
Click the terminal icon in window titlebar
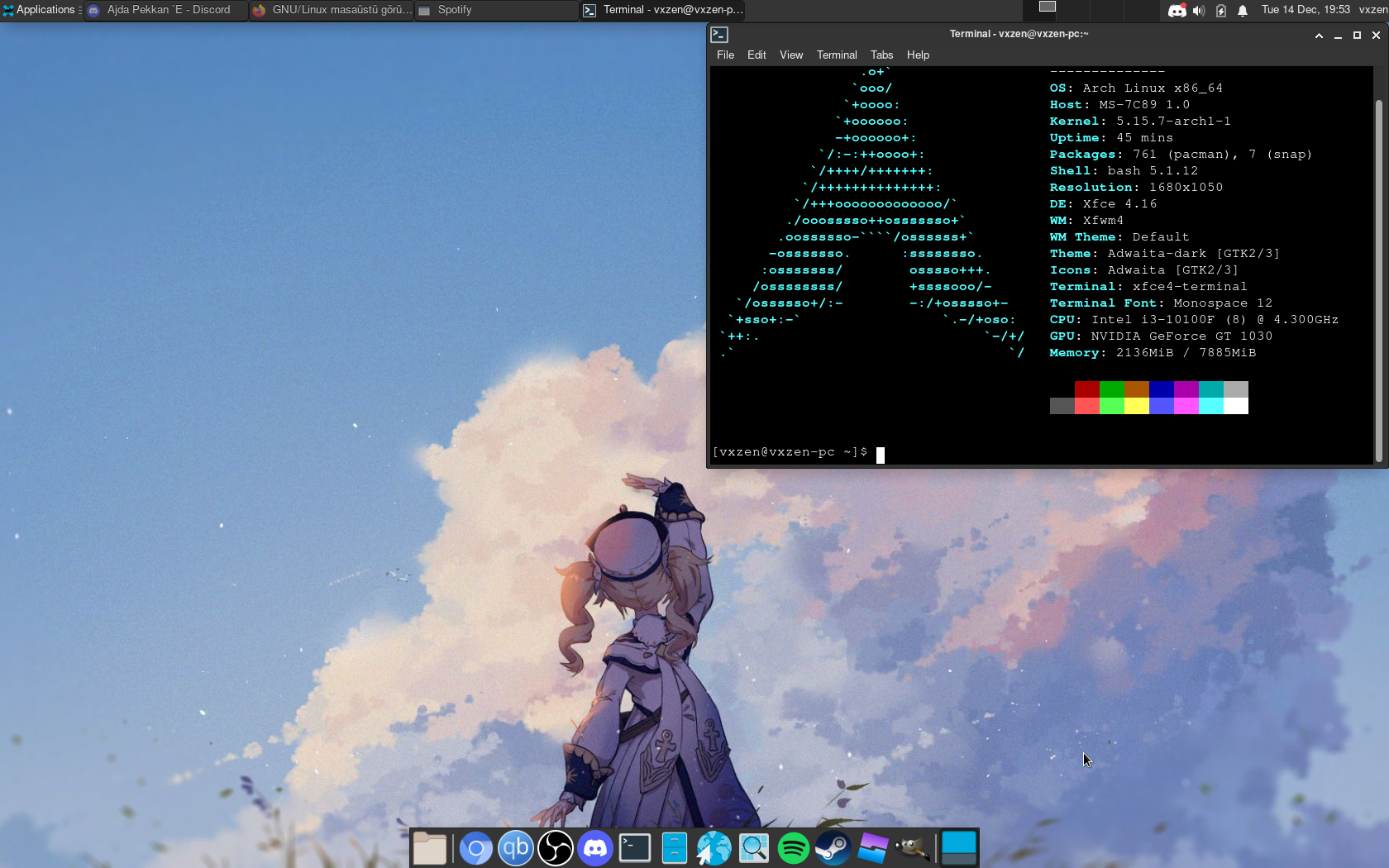tap(719, 35)
